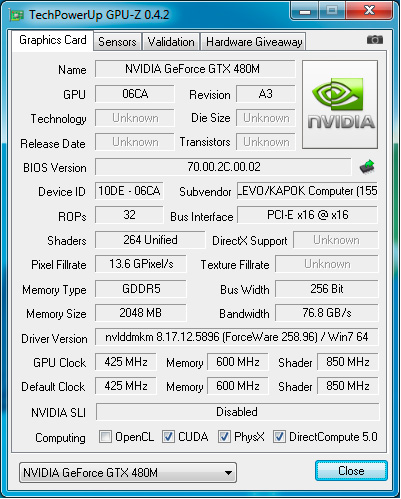Click the ROPs value 32

coord(129,215)
